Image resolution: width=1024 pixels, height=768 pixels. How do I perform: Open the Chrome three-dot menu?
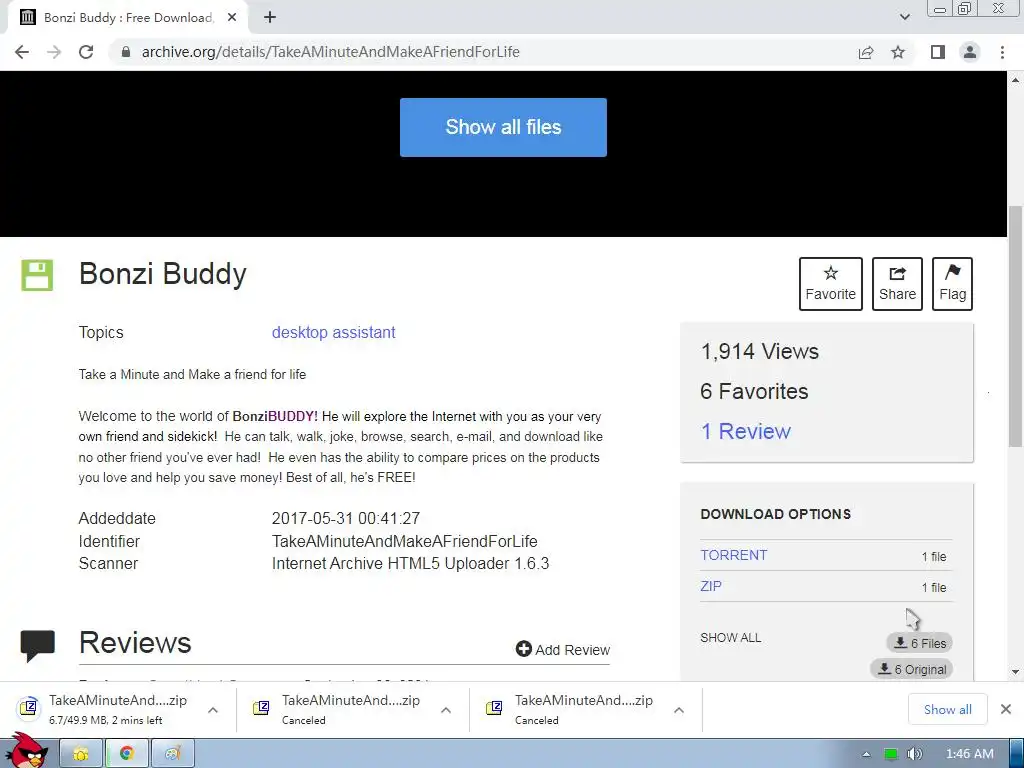[x=1002, y=52]
